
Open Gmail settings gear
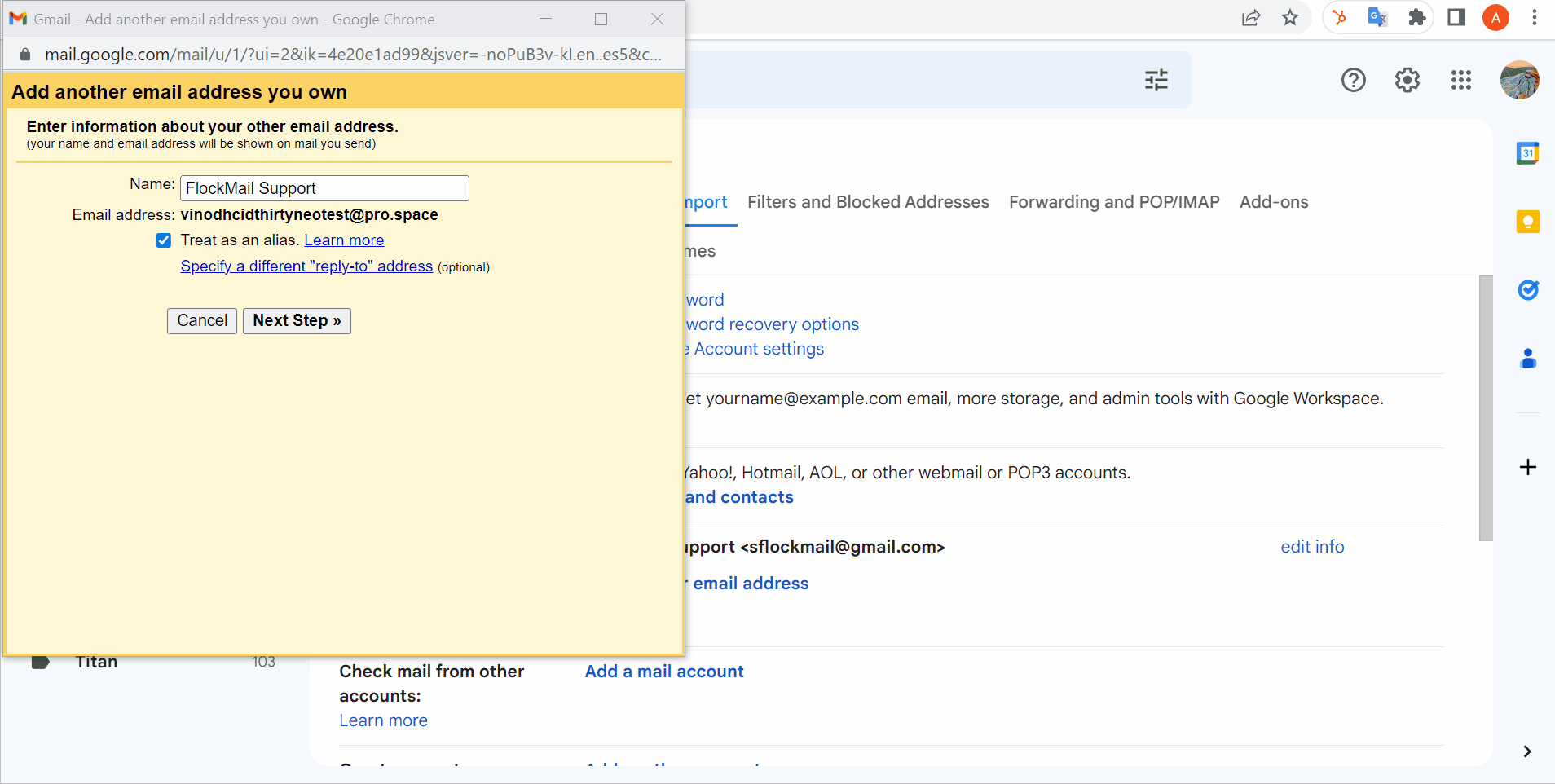pos(1407,80)
